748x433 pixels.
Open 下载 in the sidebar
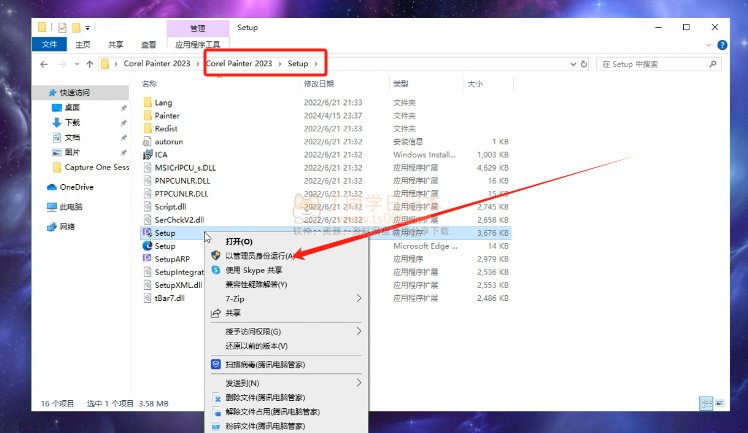pyautogui.click(x=72, y=123)
